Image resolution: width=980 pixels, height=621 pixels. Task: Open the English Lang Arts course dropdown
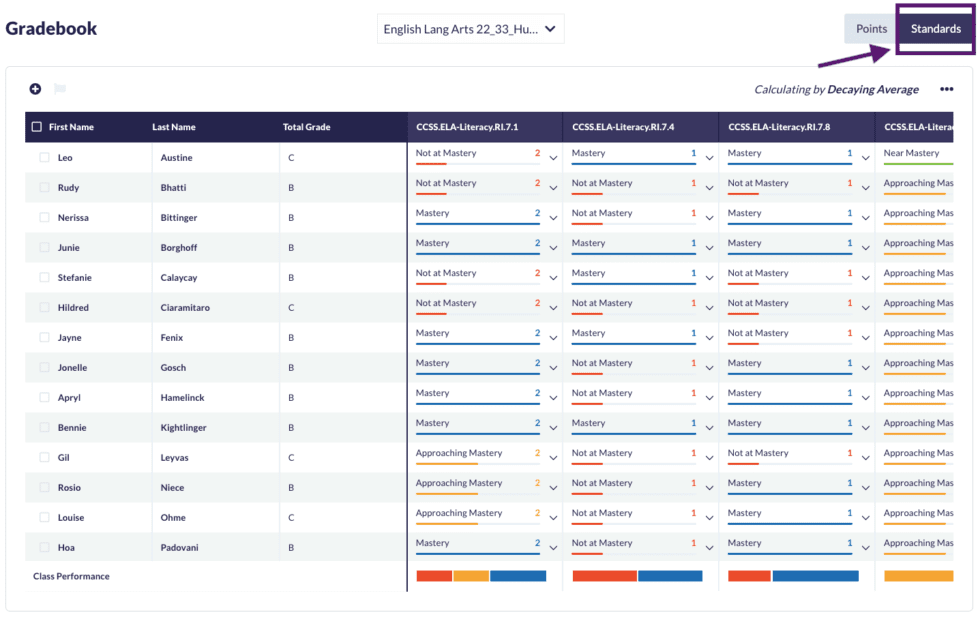[470, 29]
